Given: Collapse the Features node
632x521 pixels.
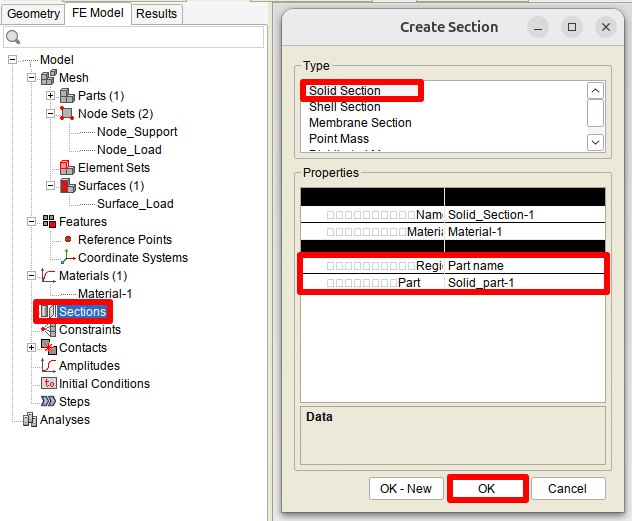Looking at the screenshot, I should click(x=31, y=222).
